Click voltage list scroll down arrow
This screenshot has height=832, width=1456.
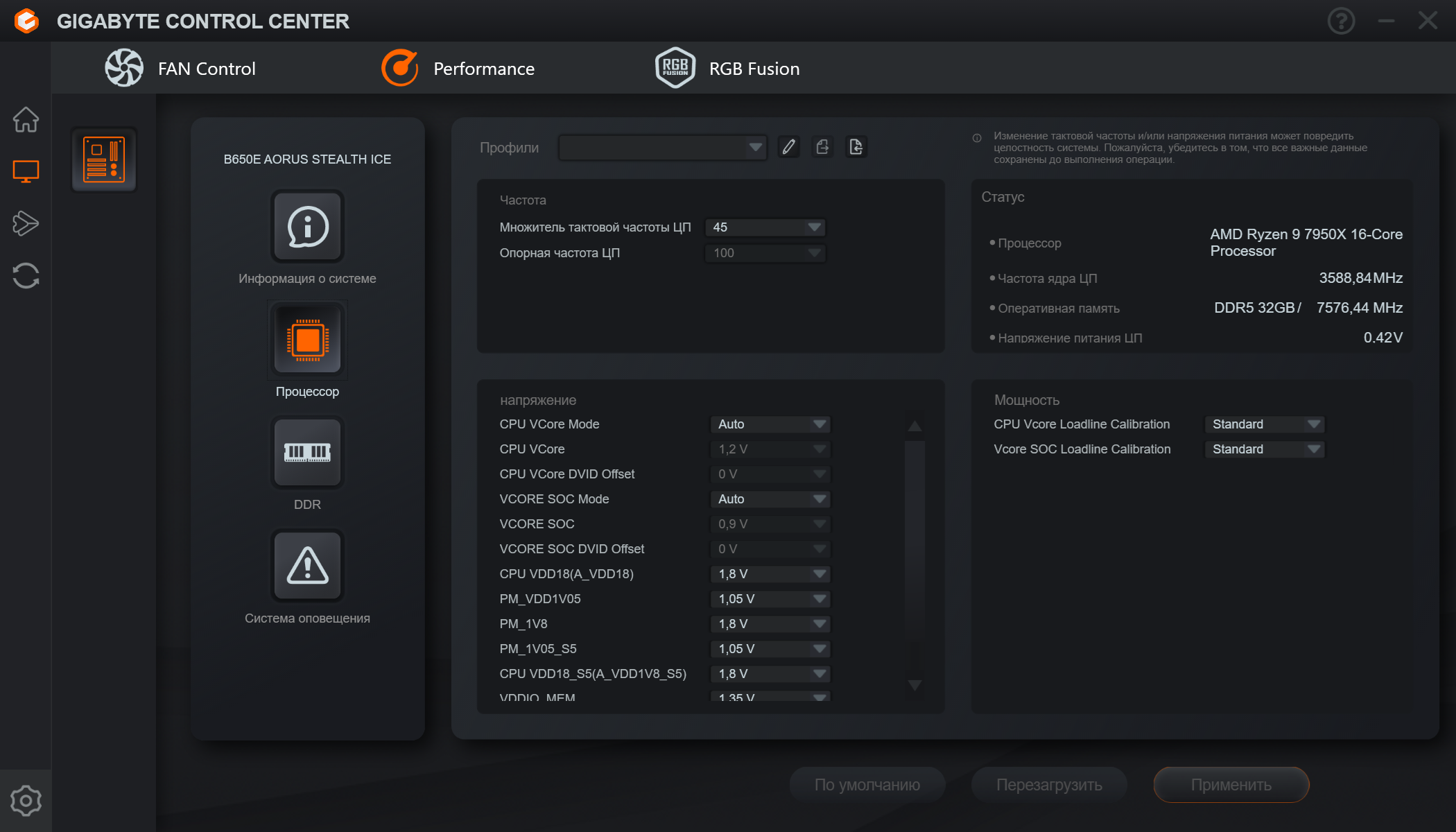915,685
